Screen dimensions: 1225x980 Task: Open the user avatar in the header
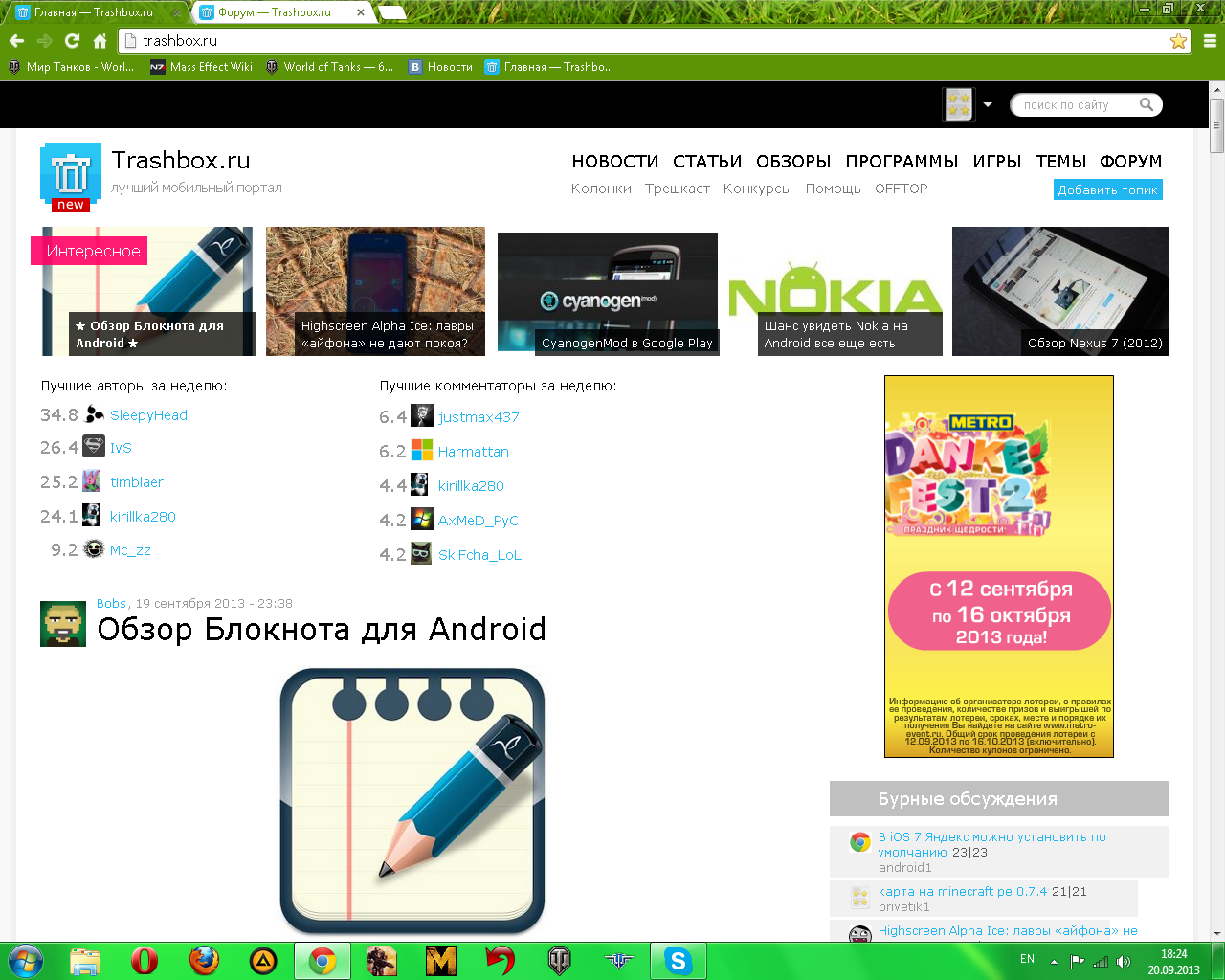point(958,104)
